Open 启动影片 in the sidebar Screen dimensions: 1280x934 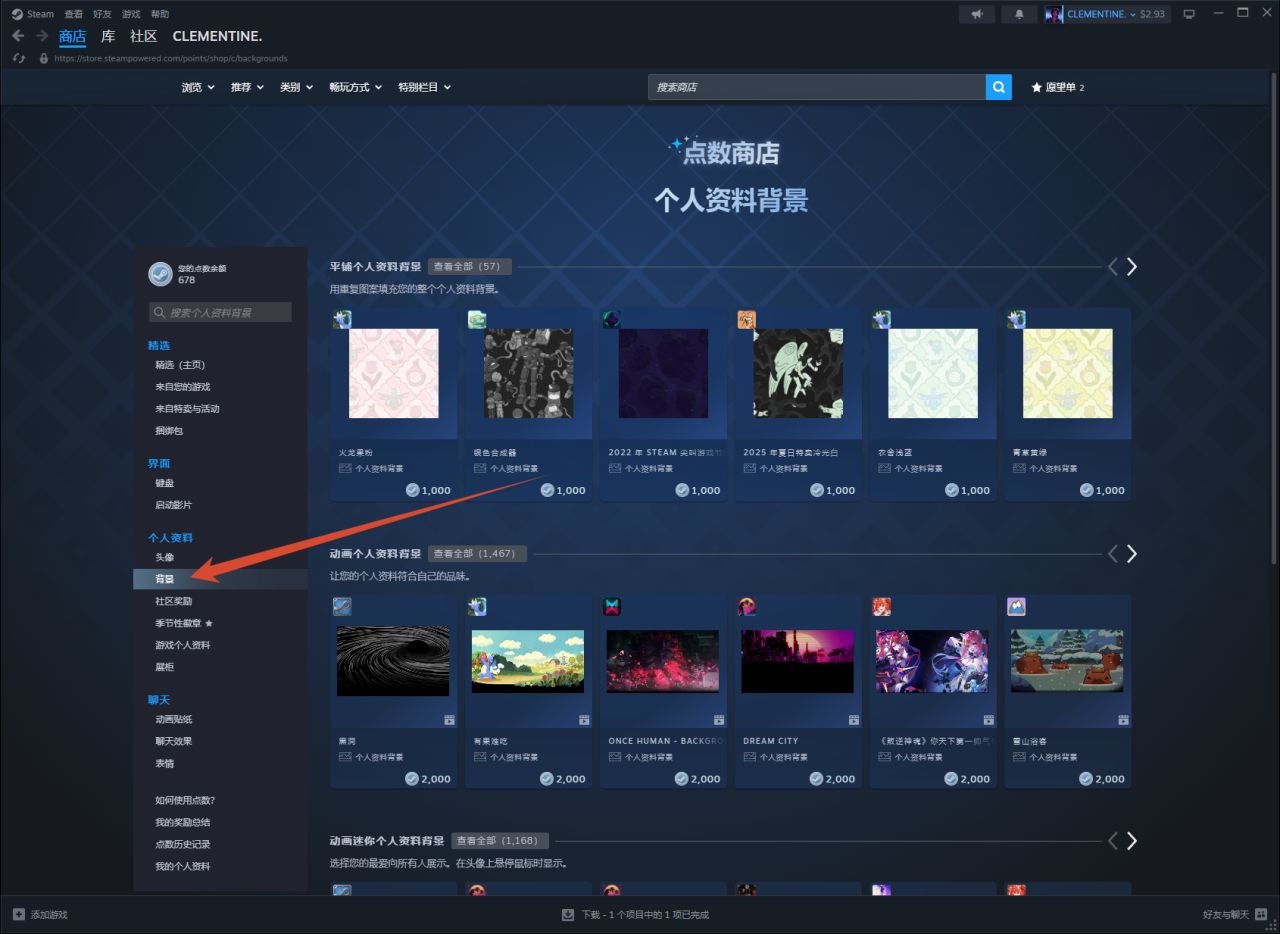[x=174, y=505]
